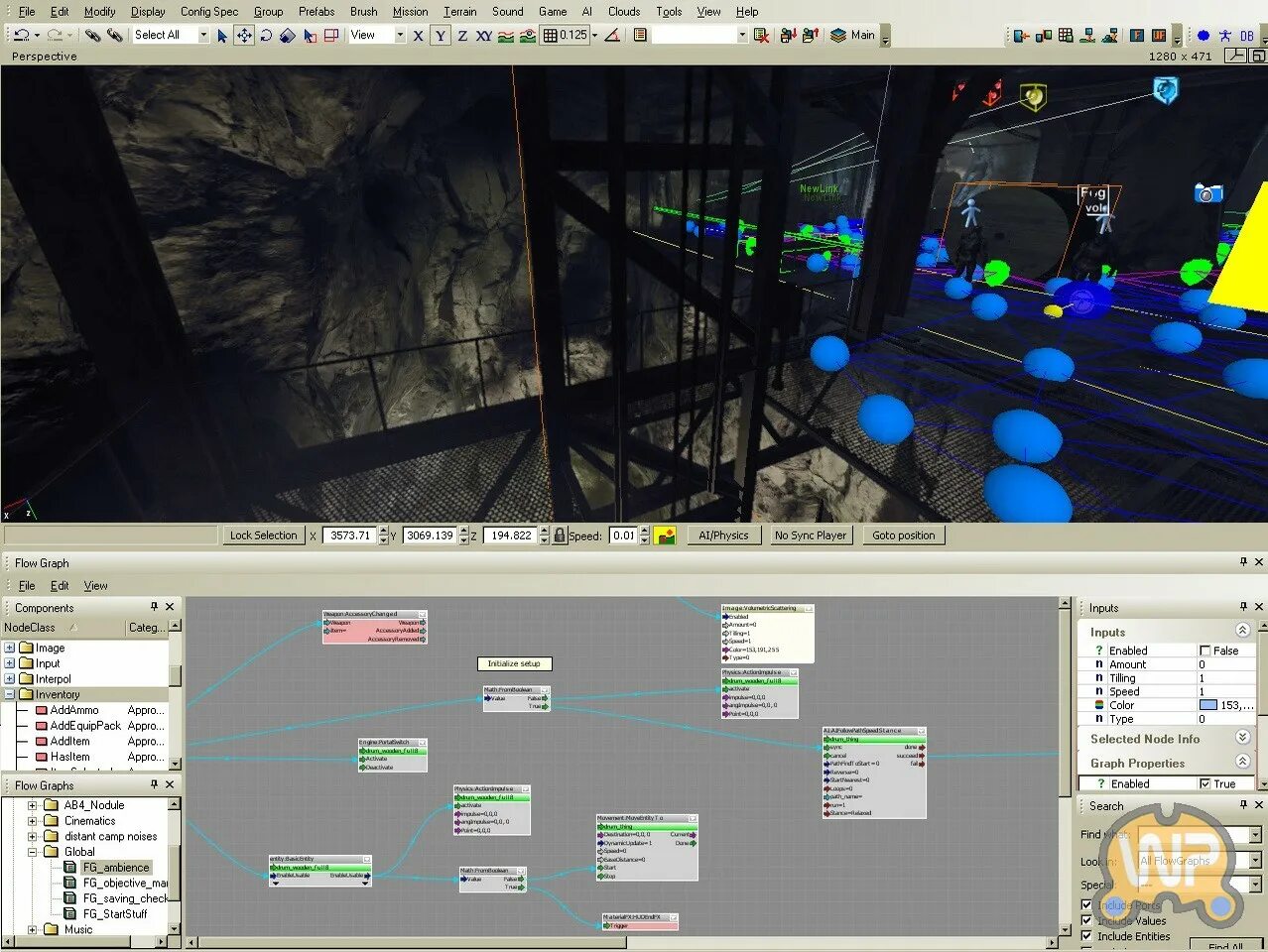Open the Clouds menu
1268x952 pixels.
coord(624,11)
